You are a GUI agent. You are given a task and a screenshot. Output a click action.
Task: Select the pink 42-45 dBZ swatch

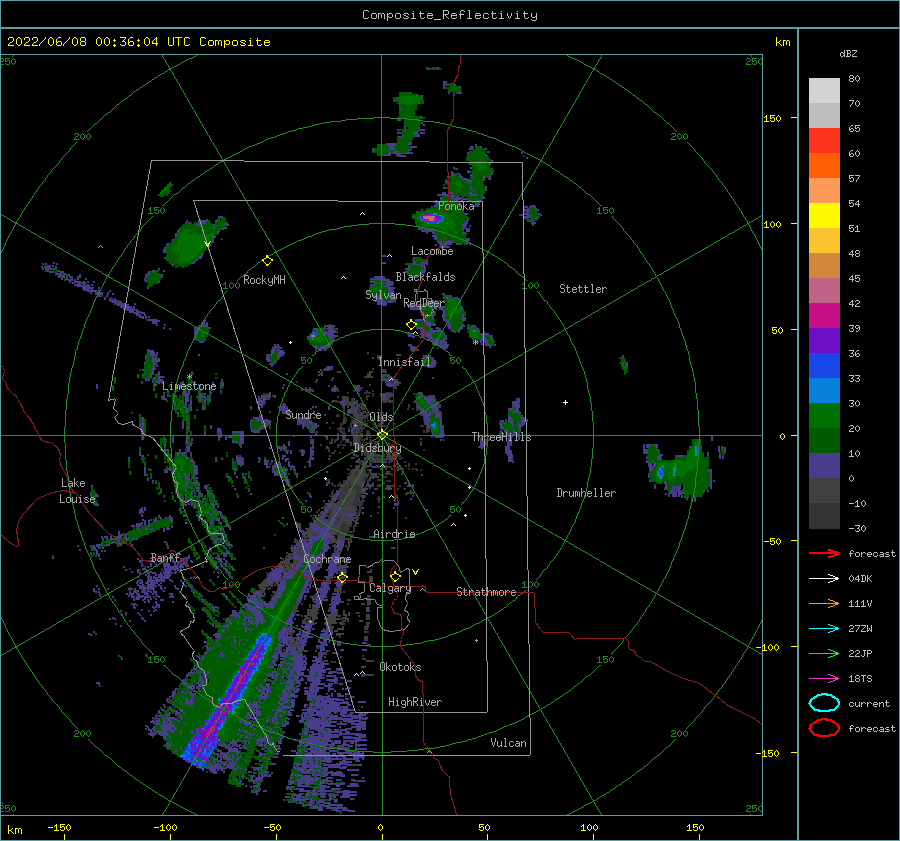[x=824, y=290]
